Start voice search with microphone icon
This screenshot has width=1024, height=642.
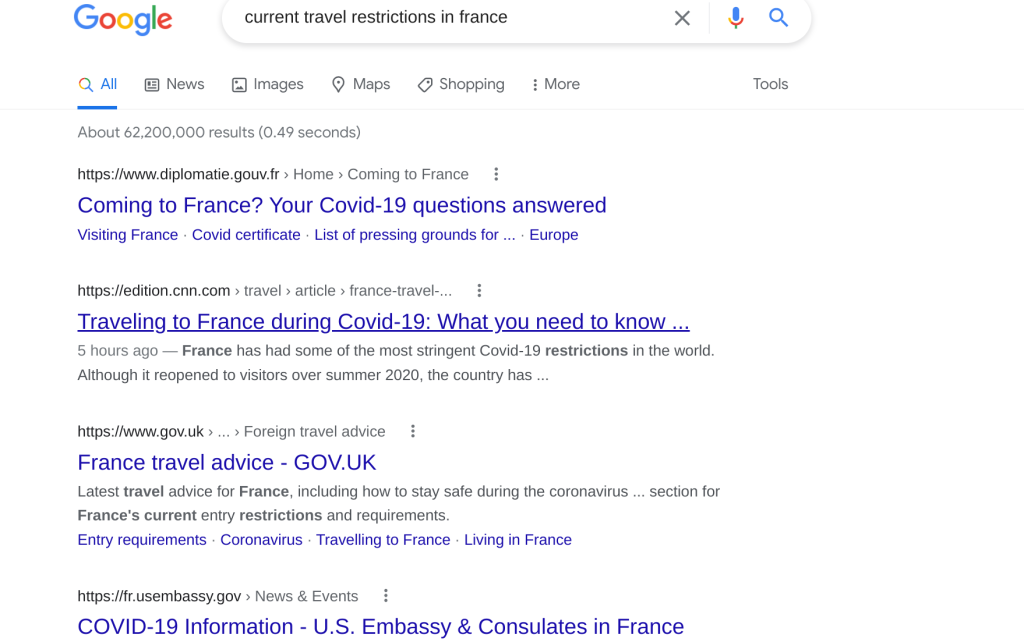pyautogui.click(x=736, y=18)
